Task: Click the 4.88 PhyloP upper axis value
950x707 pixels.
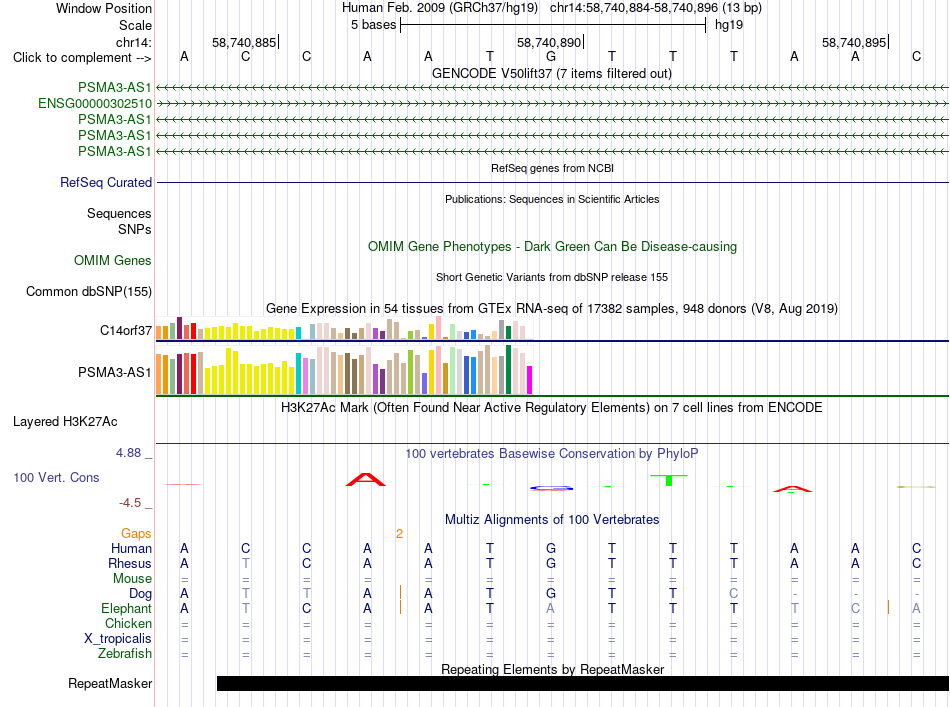Action: tap(128, 453)
